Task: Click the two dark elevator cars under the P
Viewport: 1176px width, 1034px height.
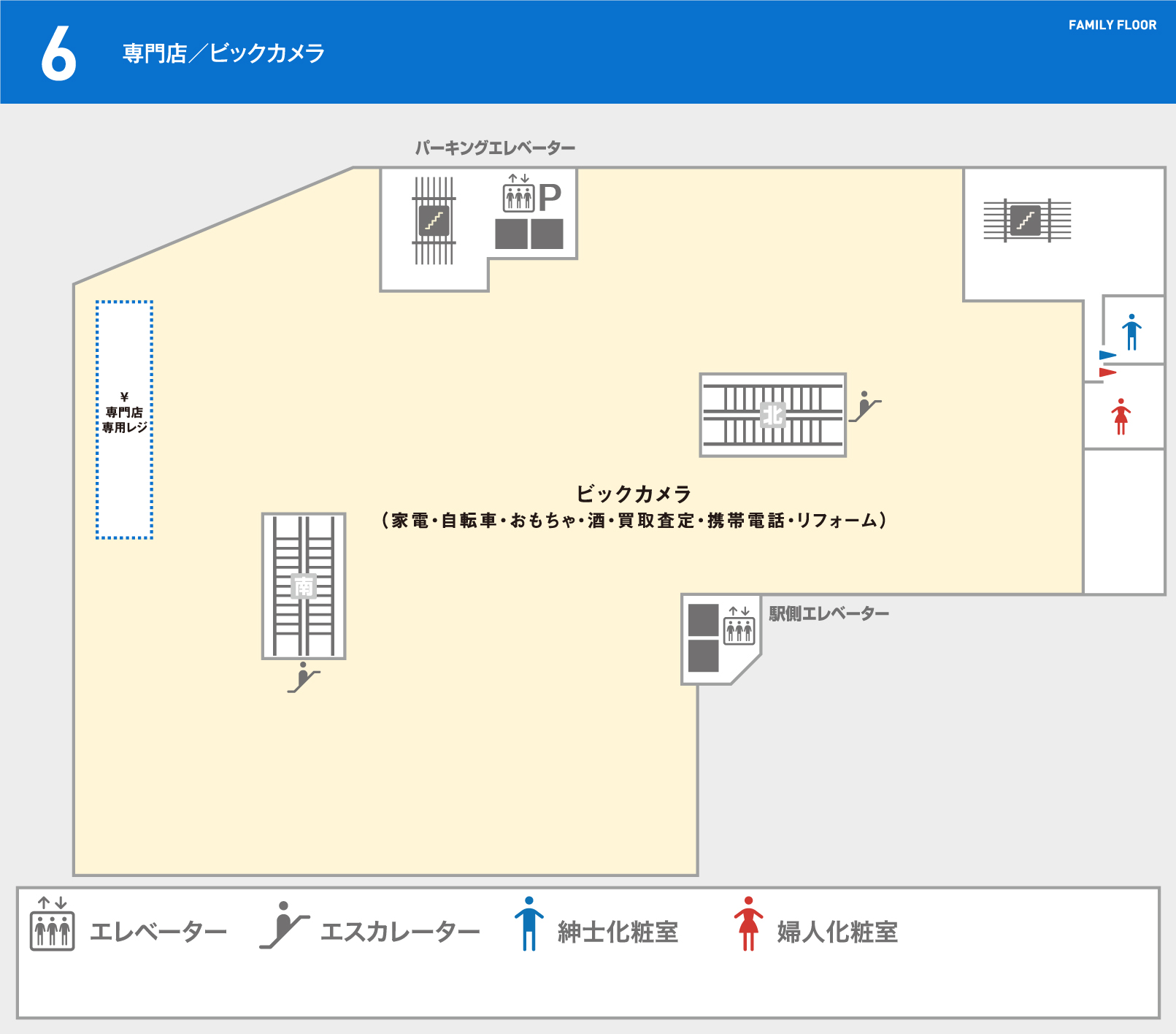Action: 529,234
